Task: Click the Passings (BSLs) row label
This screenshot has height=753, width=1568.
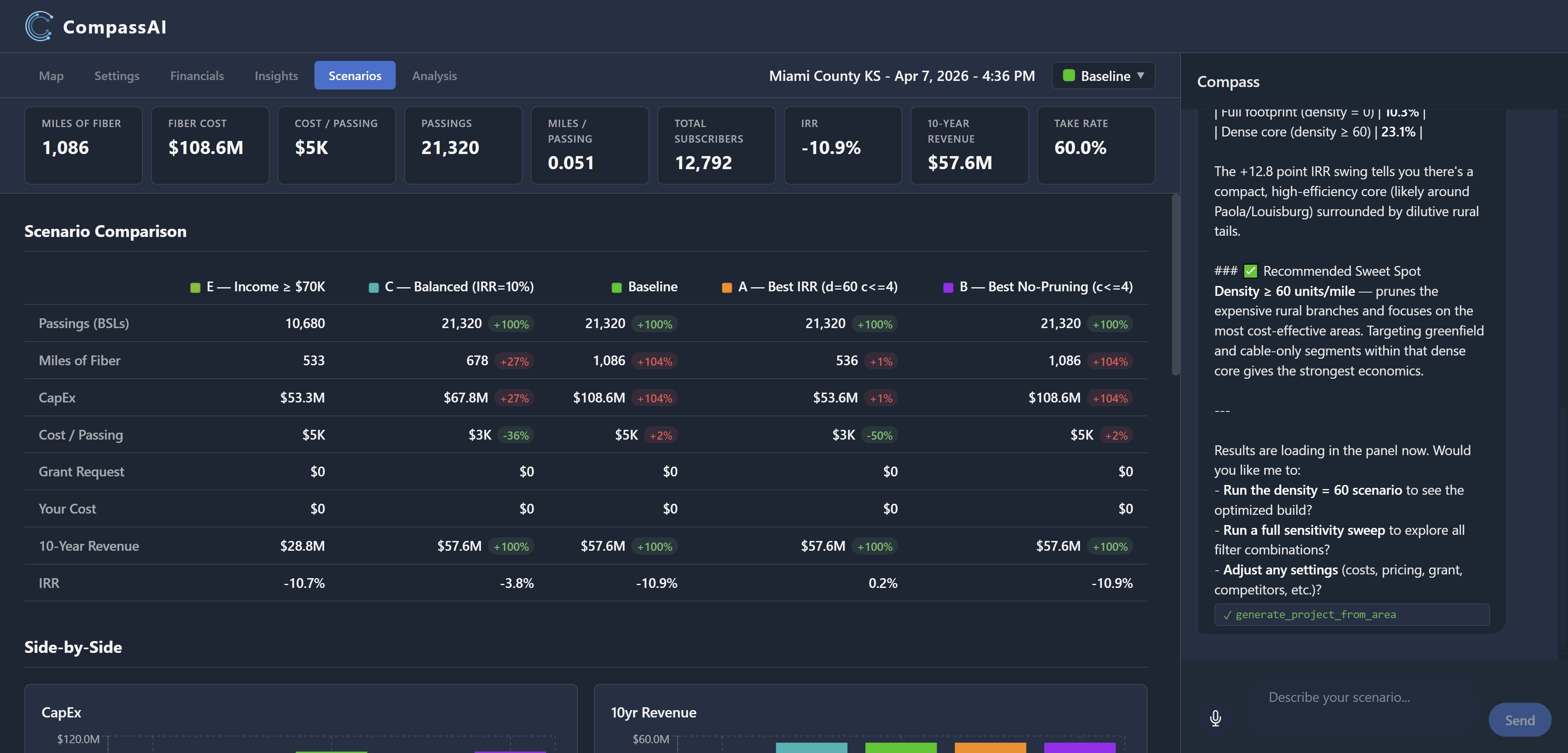Action: coord(84,324)
